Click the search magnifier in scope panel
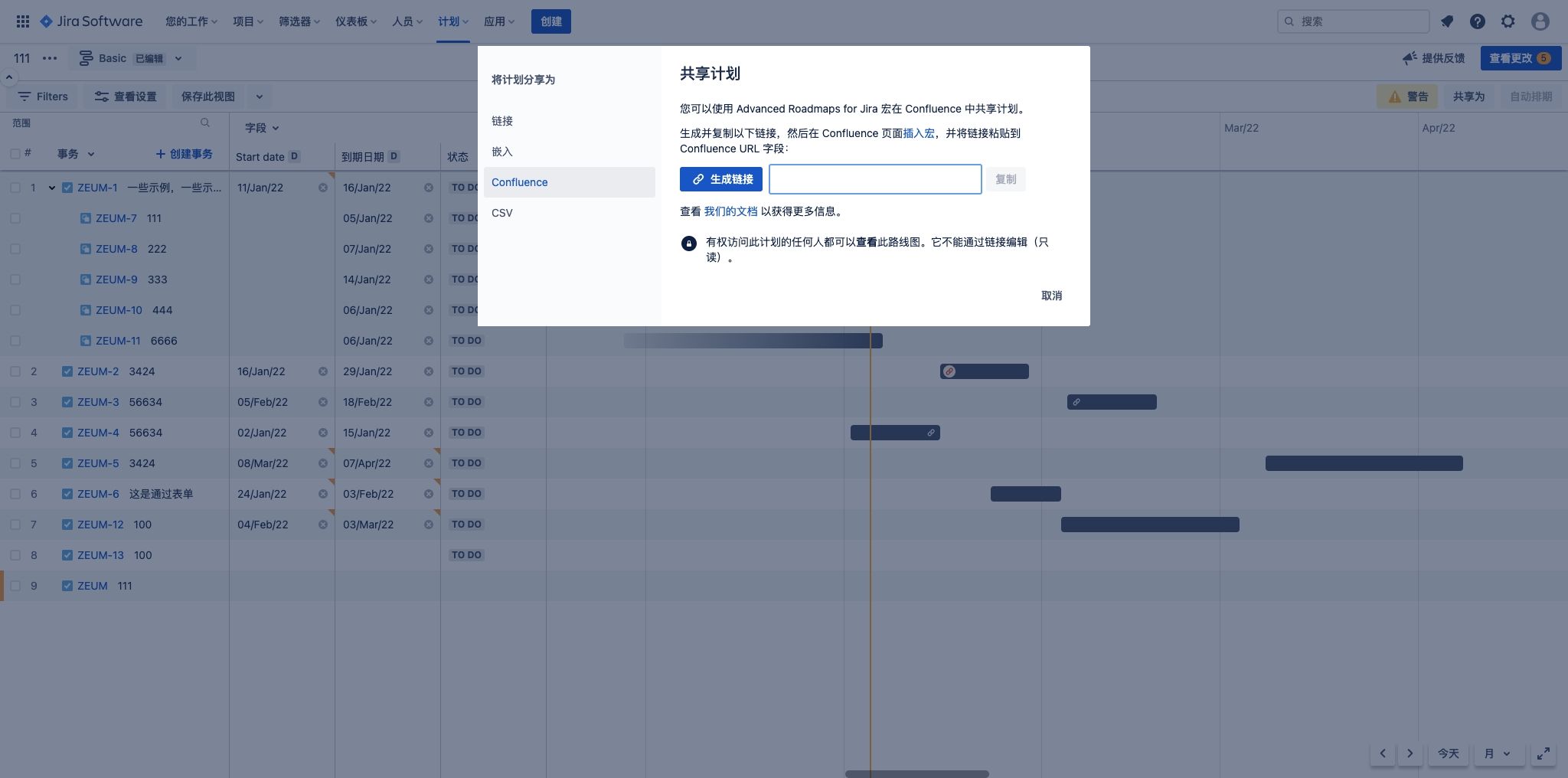 point(205,123)
